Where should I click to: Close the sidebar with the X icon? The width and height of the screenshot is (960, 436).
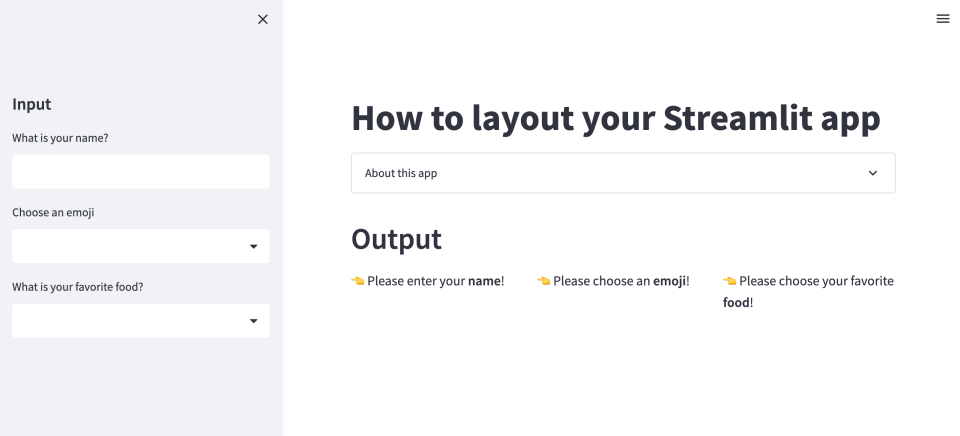point(263,19)
